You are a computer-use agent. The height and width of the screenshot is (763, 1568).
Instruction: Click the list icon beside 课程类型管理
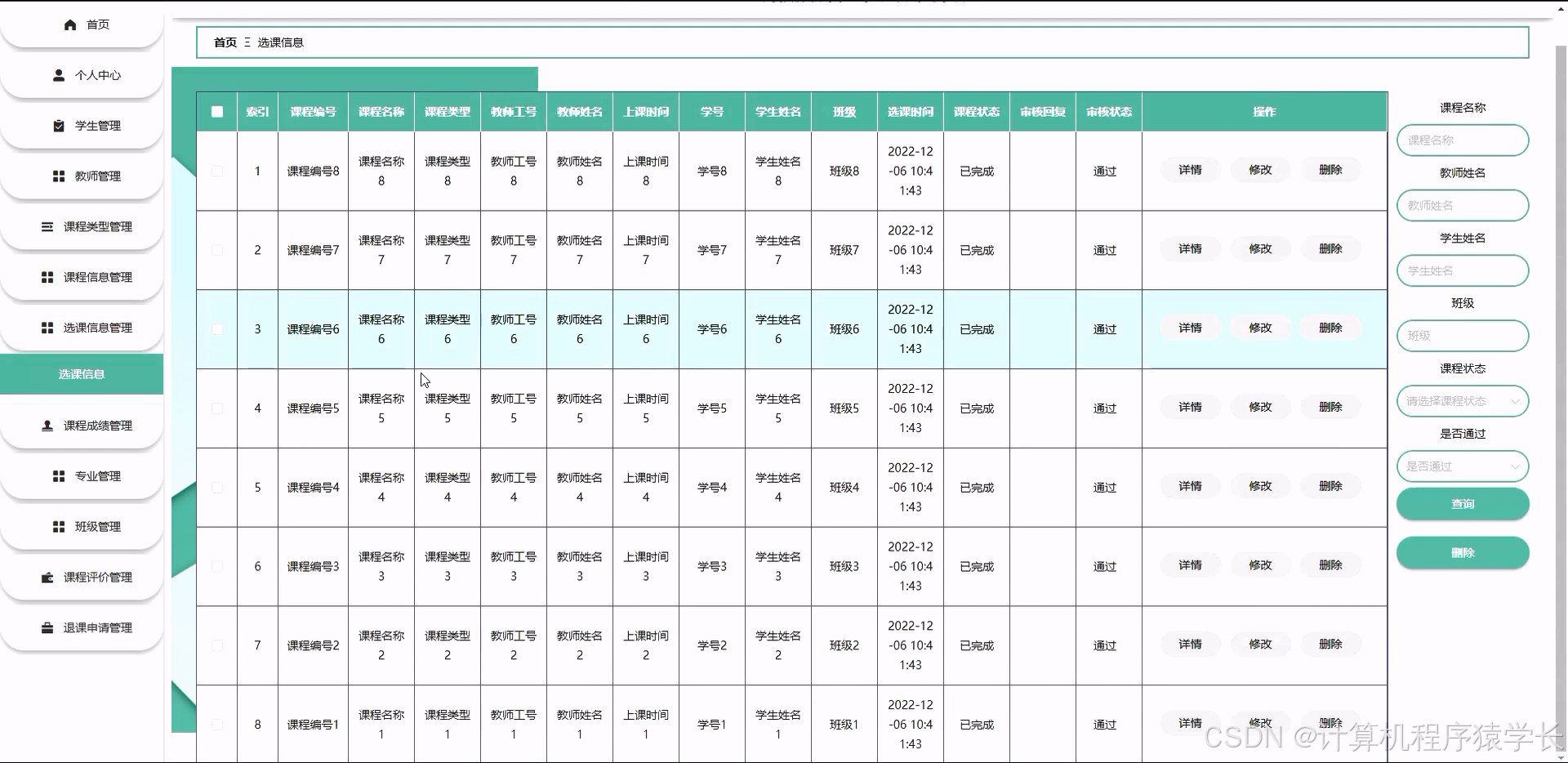pos(47,226)
